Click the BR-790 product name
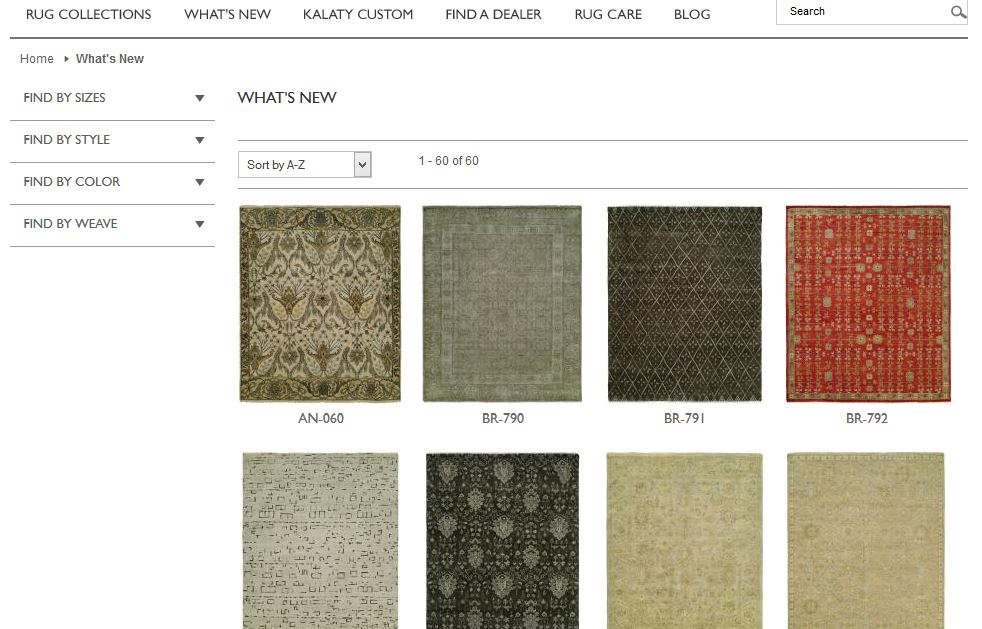This screenshot has height=629, width=982. click(503, 418)
